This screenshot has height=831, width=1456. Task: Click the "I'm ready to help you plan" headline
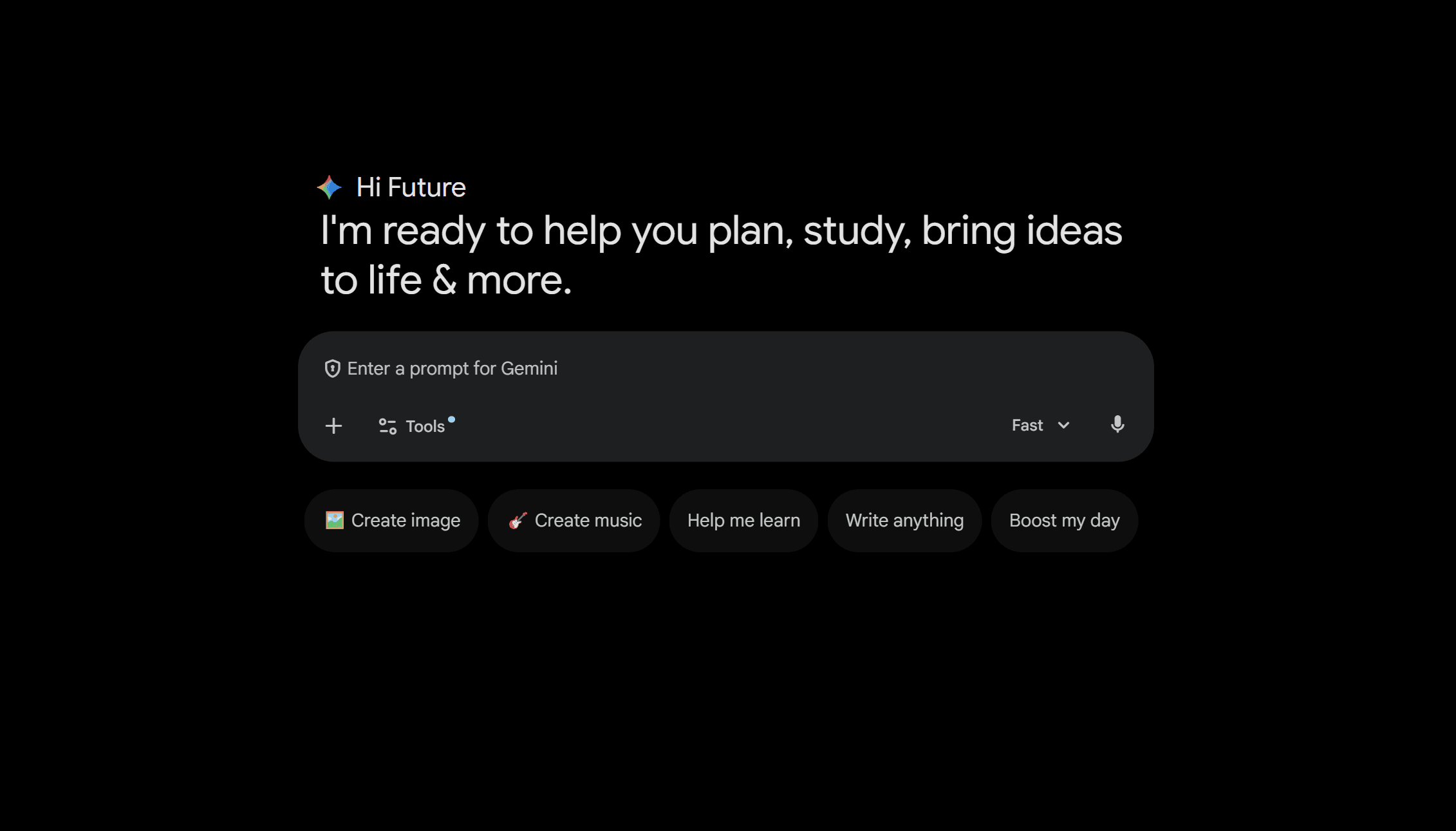(721, 230)
